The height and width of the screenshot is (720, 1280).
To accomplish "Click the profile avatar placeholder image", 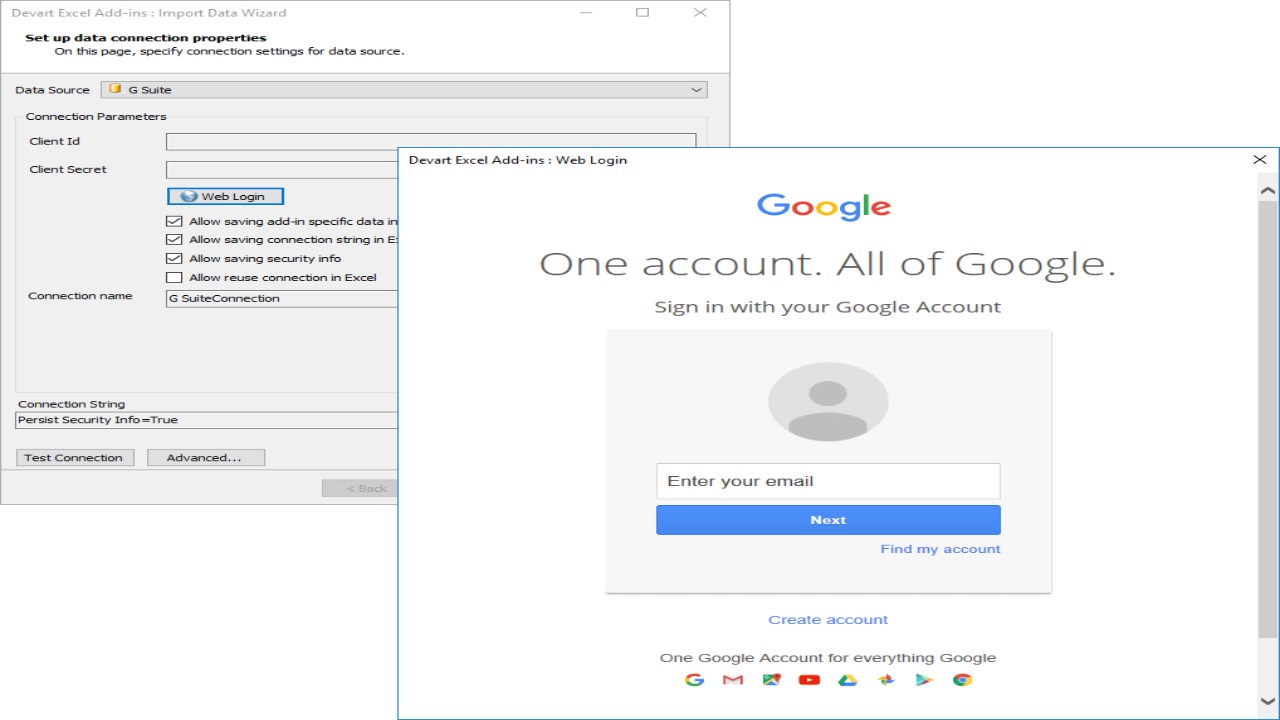I will tap(828, 402).
